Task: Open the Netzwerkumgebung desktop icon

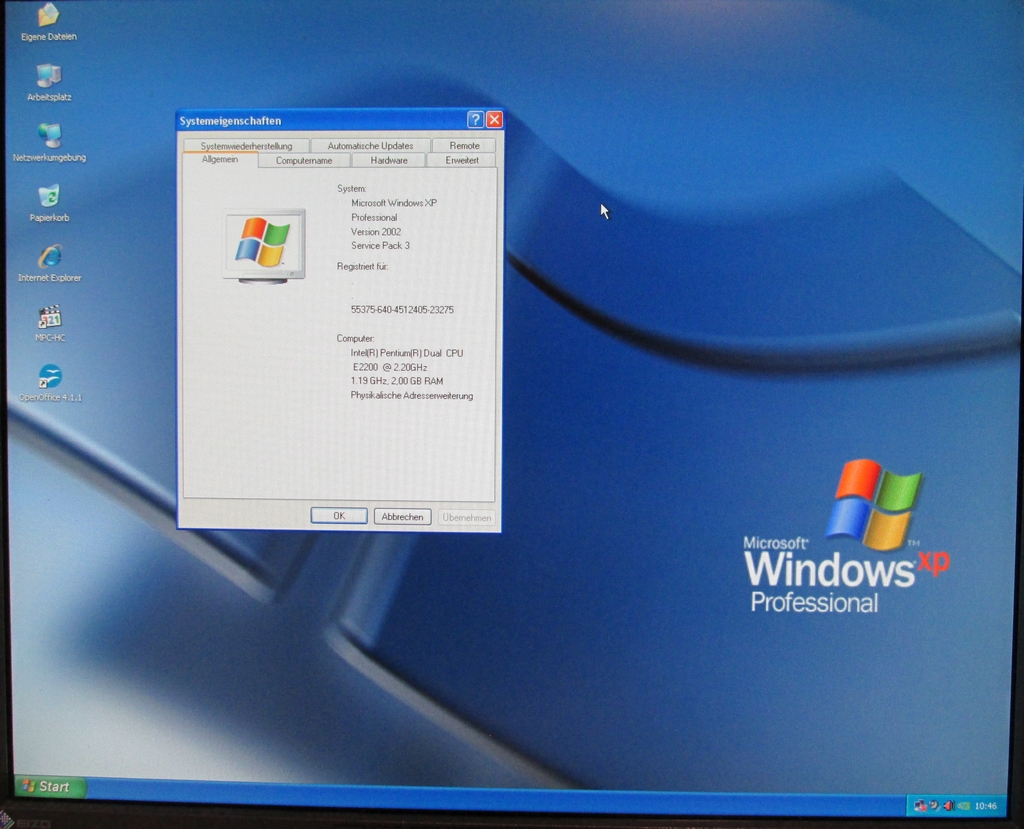Action: point(48,136)
